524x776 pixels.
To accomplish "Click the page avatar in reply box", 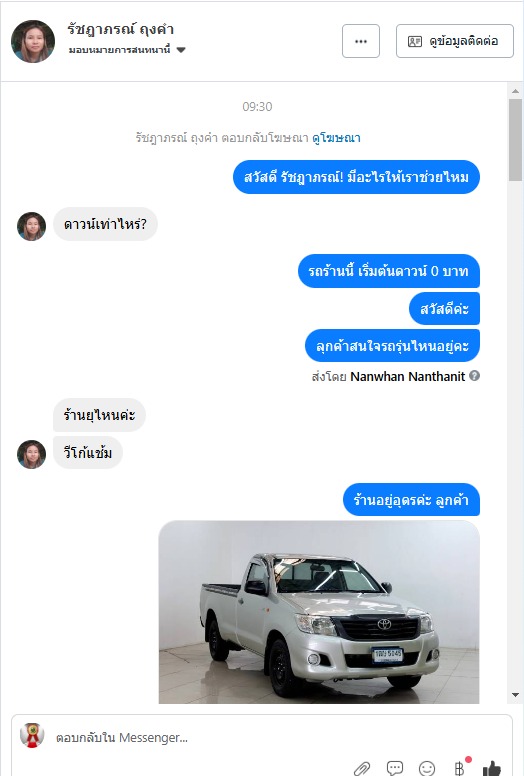I will pos(32,735).
